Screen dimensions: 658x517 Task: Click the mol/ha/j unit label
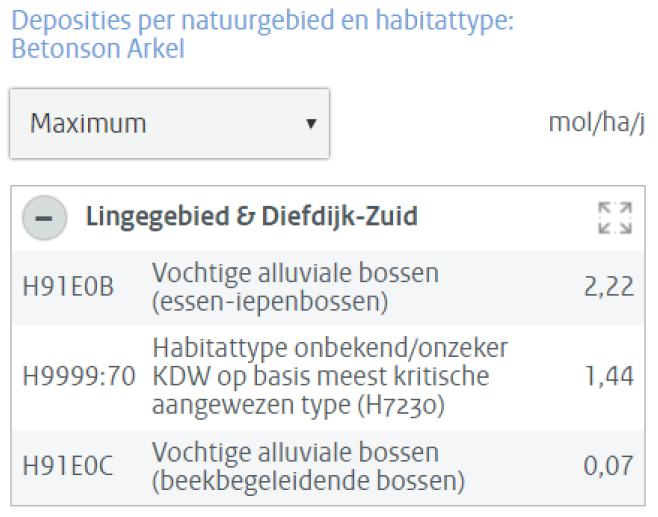pyautogui.click(x=596, y=124)
